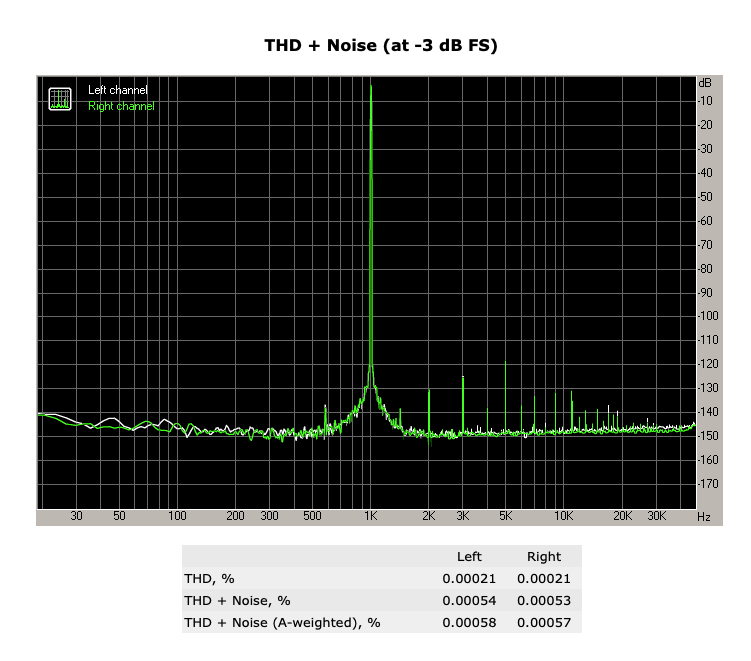Viewport: 751px width, 661px height.
Task: Click the -170 dB axis label
Action: click(707, 484)
